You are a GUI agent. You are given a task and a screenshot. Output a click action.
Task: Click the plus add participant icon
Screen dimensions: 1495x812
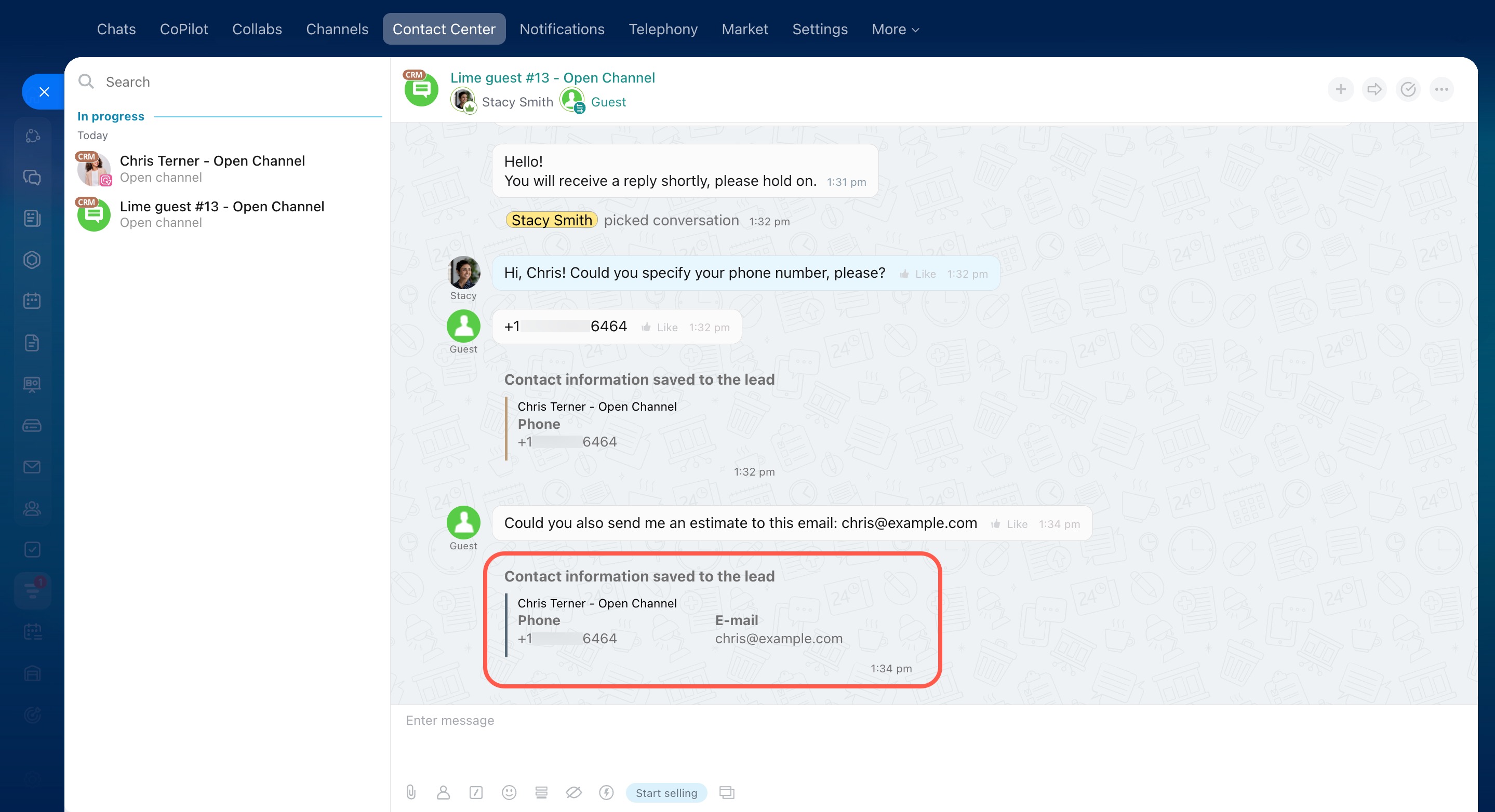tap(1340, 89)
